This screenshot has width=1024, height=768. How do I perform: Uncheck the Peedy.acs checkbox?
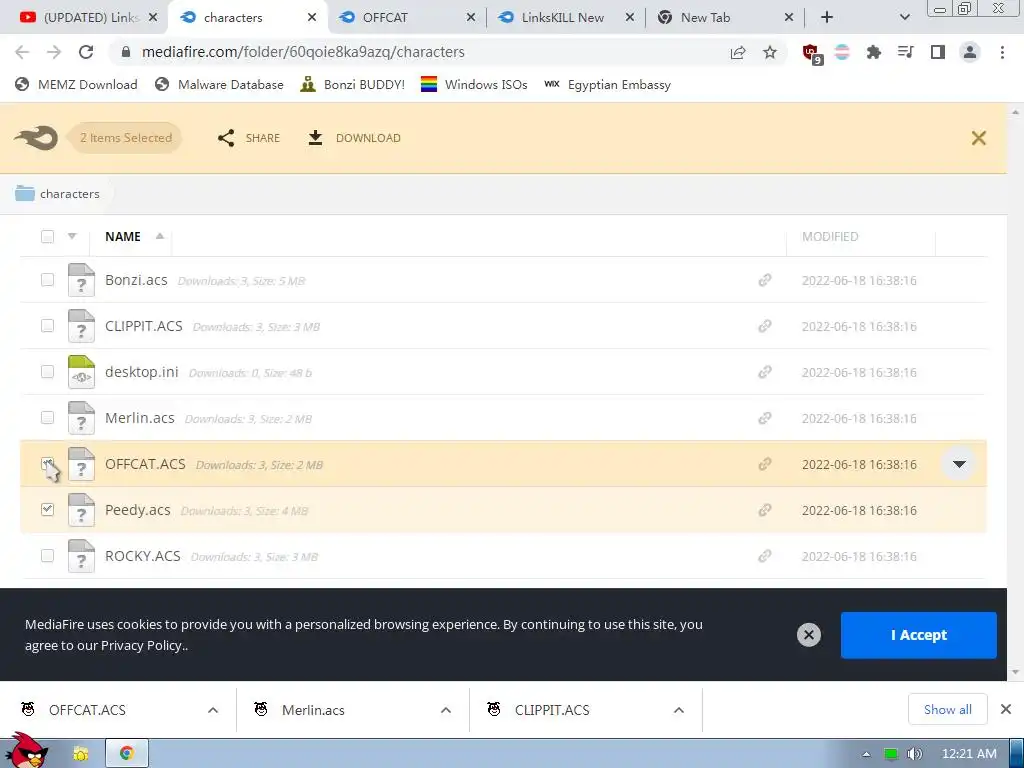click(47, 509)
